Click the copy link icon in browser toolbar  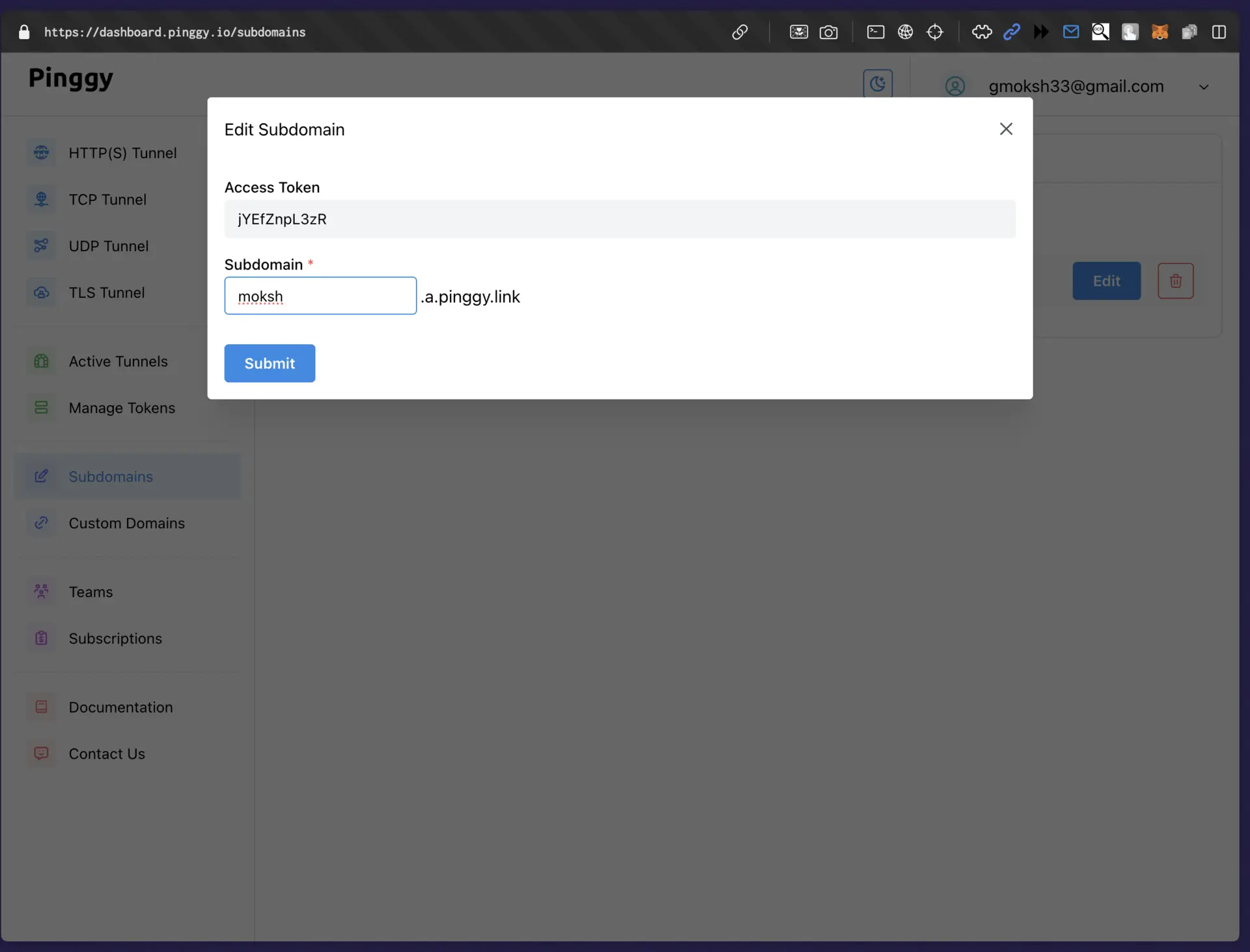coord(740,32)
